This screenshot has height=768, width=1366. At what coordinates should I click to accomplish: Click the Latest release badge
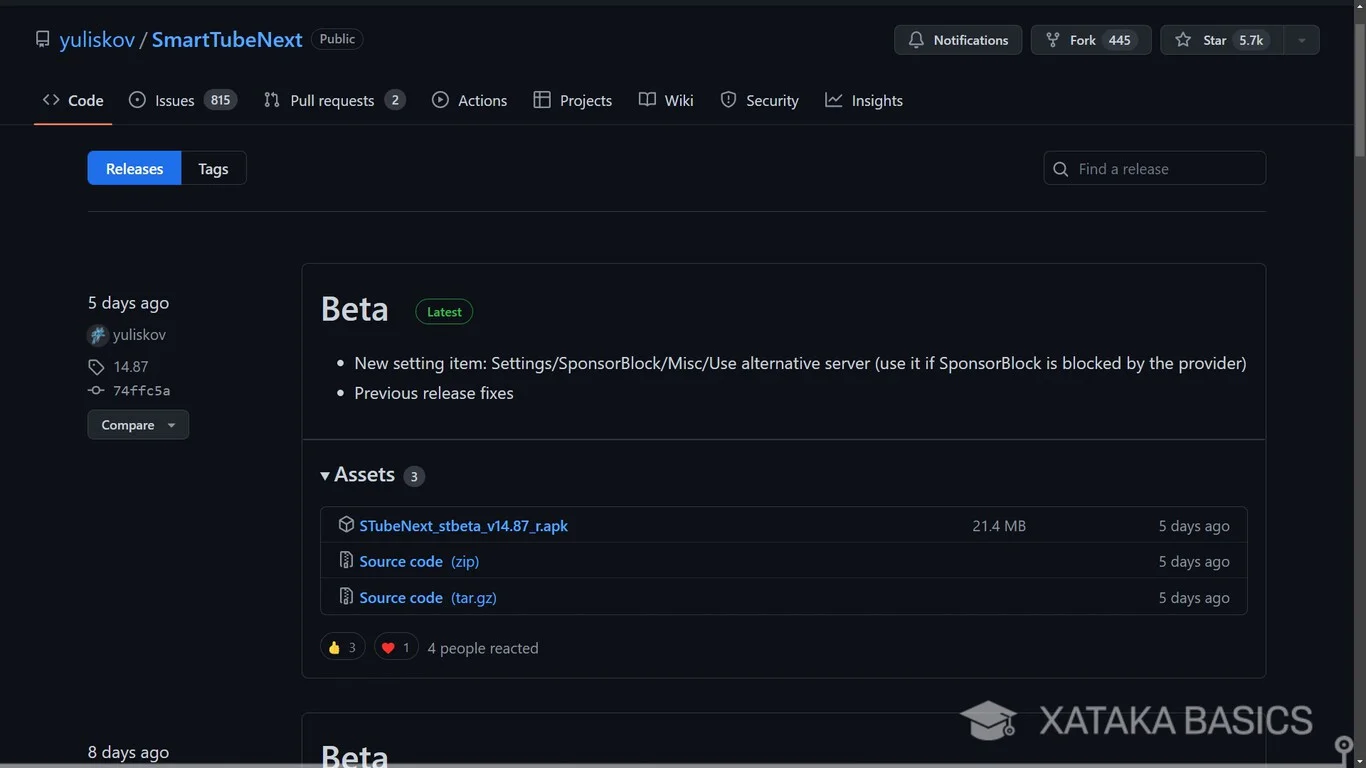click(444, 312)
